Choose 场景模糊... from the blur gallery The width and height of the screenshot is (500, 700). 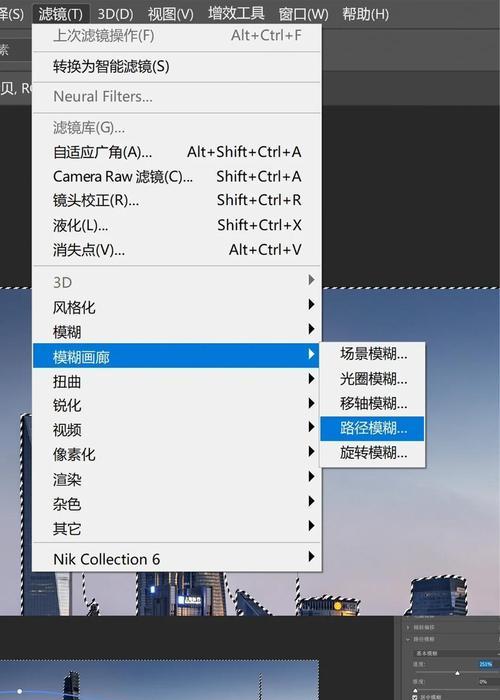372,354
